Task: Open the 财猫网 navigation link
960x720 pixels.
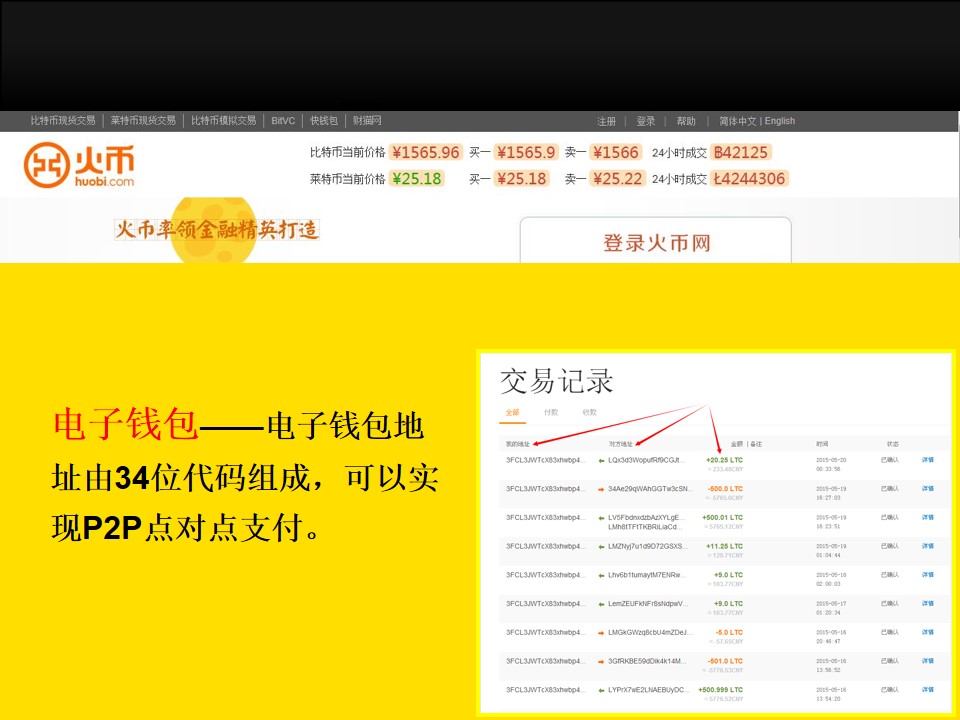Action: click(x=367, y=121)
